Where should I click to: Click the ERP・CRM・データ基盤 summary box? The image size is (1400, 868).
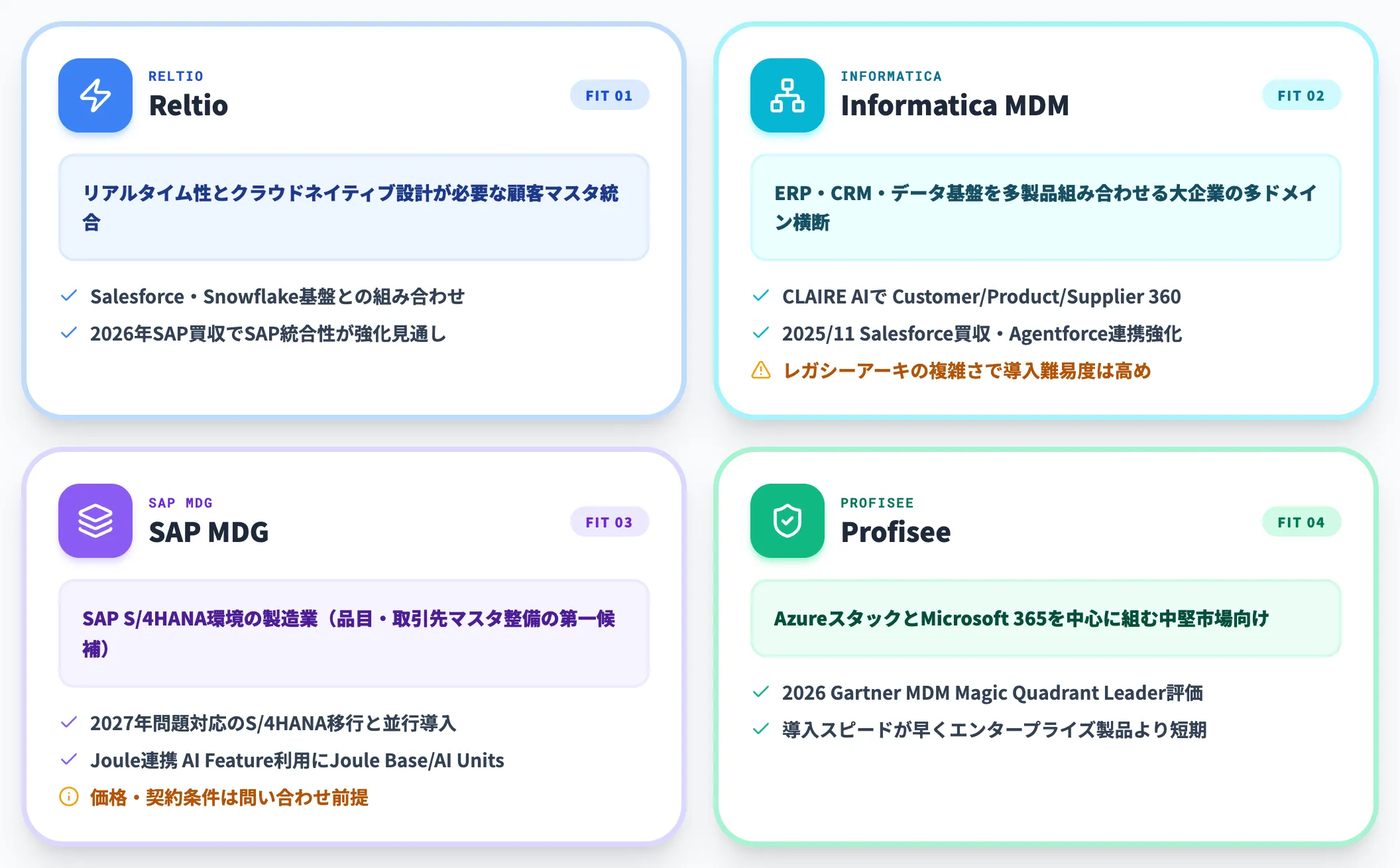coord(1046,207)
